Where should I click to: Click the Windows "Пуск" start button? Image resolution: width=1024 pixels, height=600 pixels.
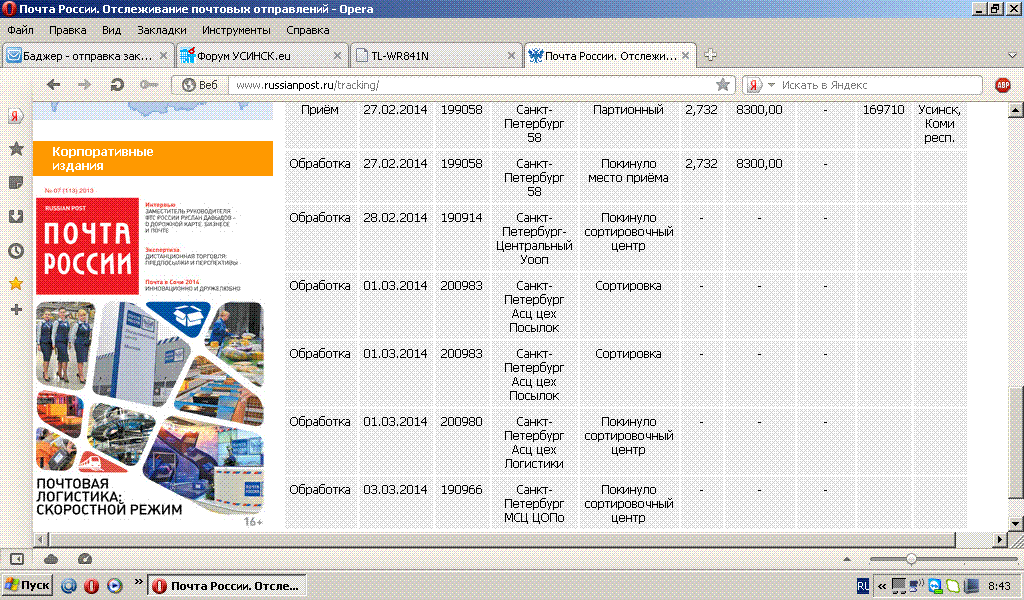(x=27, y=585)
